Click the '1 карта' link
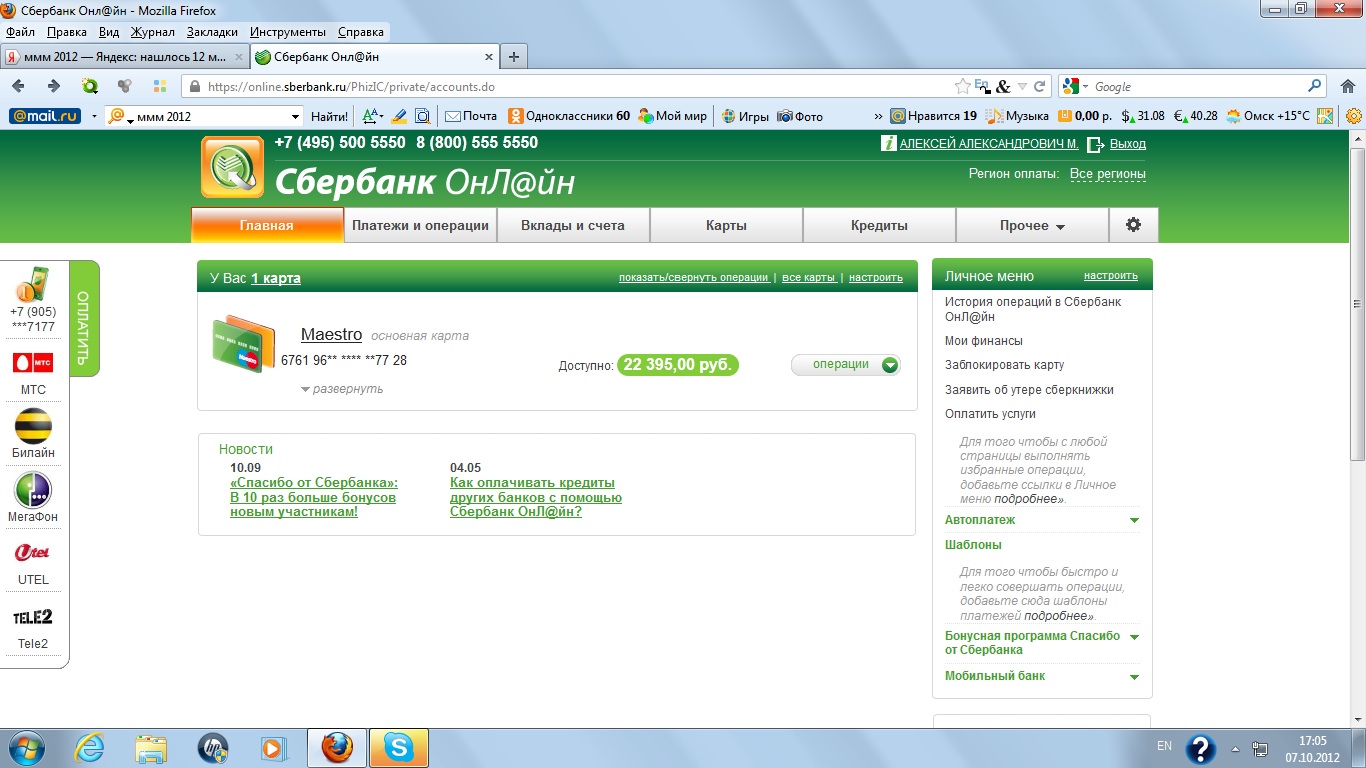This screenshot has height=768, width=1366. click(276, 278)
